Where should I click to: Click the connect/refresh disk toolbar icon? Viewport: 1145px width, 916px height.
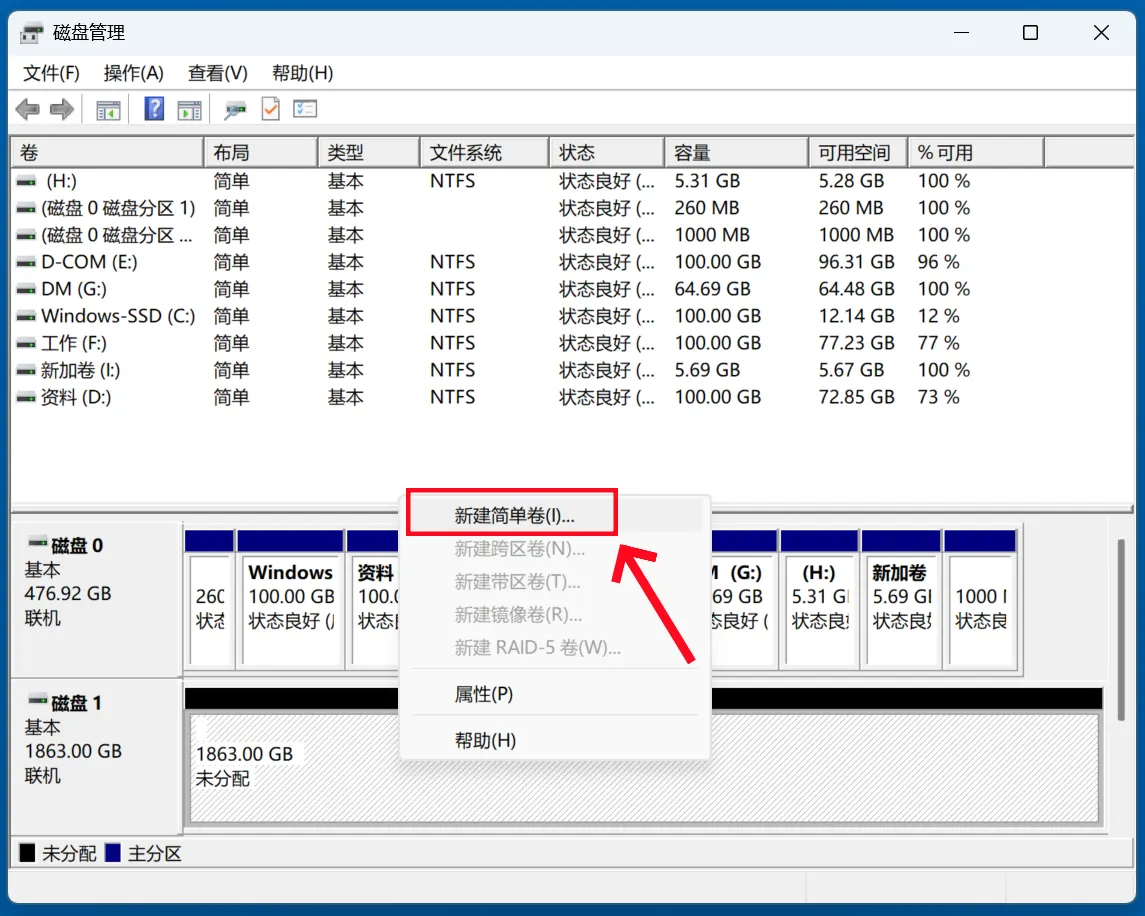[x=235, y=110]
